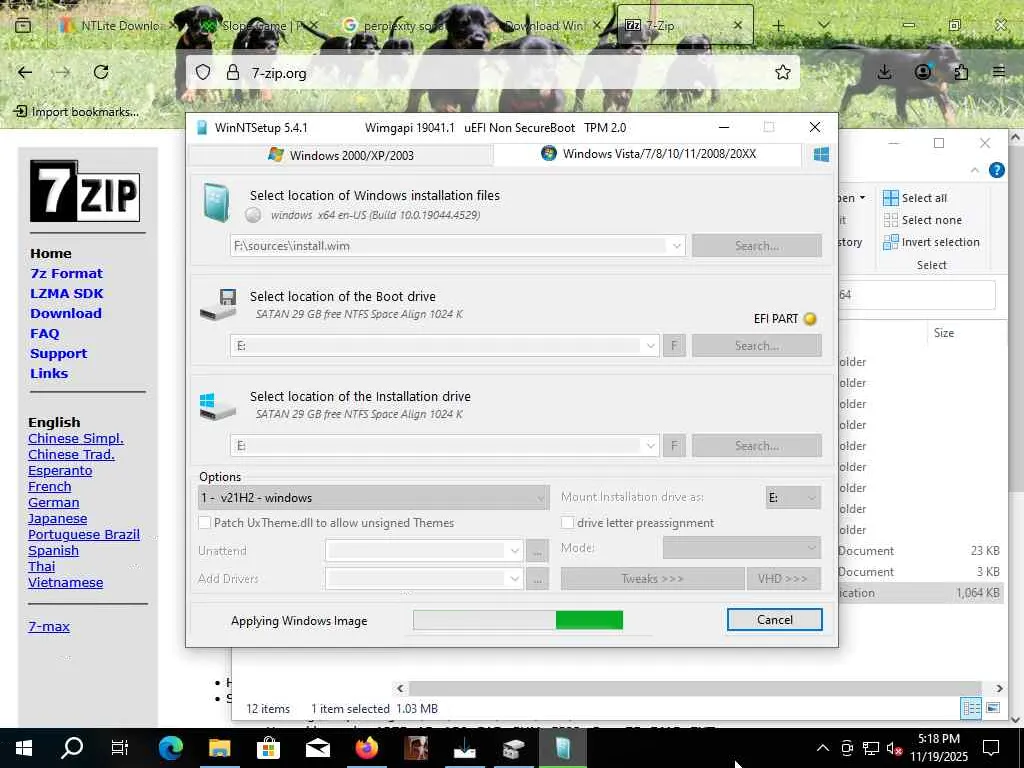Click the Windows flag icon in WinNTSetup tab bar
The image size is (1024, 768).
pos(821,154)
